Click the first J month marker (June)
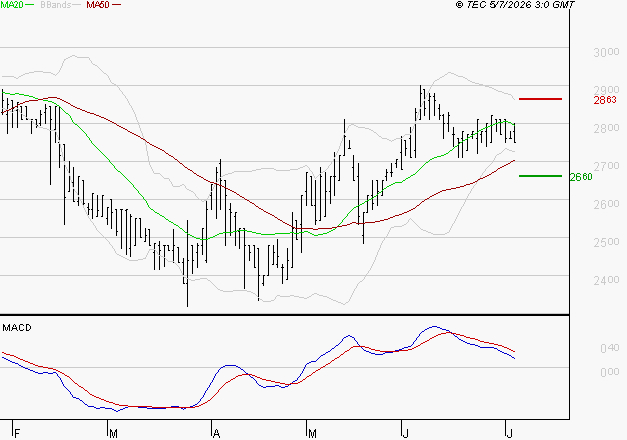The height and width of the screenshot is (440, 627). coord(405,434)
